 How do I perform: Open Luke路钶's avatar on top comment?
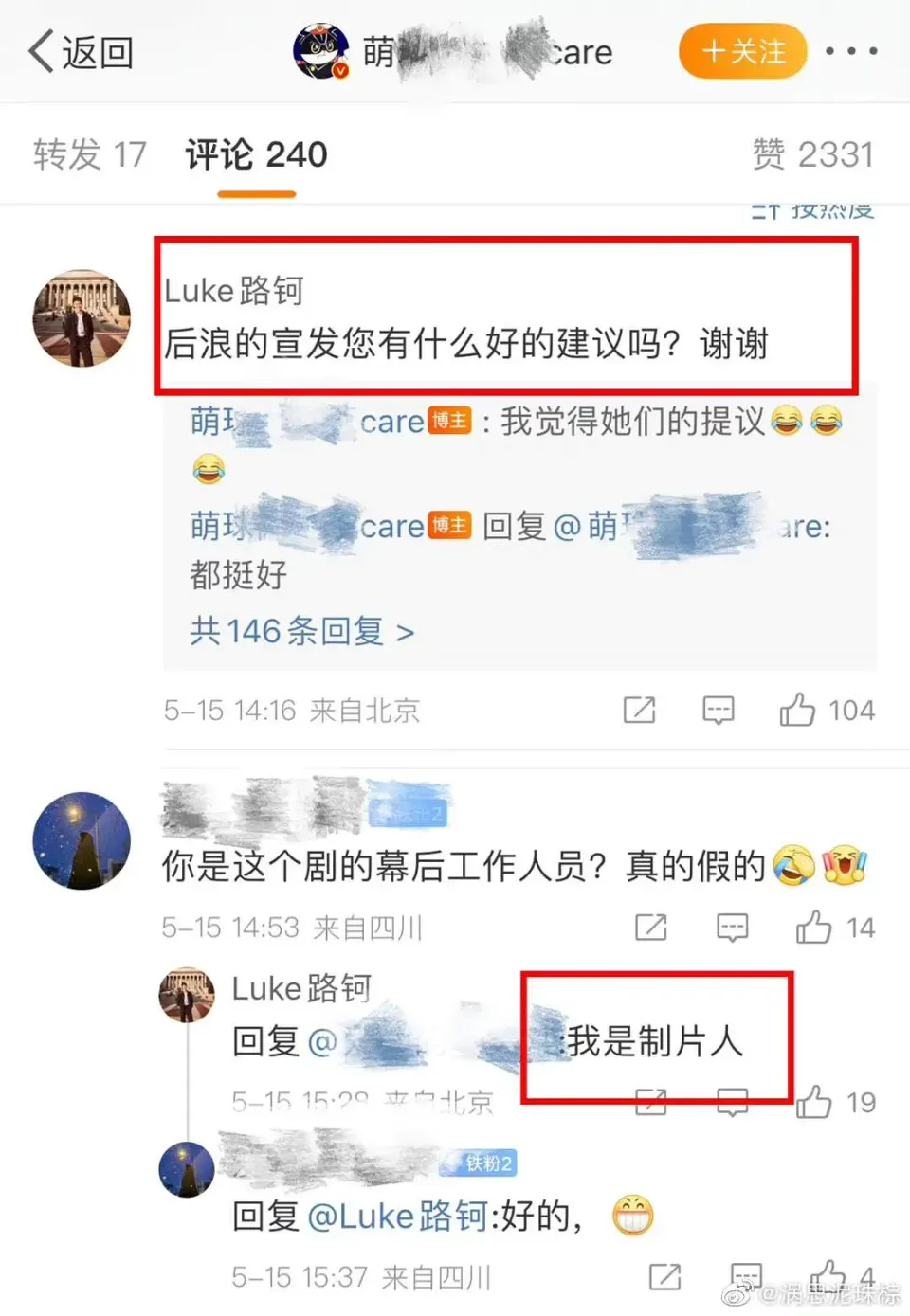pyautogui.click(x=82, y=317)
